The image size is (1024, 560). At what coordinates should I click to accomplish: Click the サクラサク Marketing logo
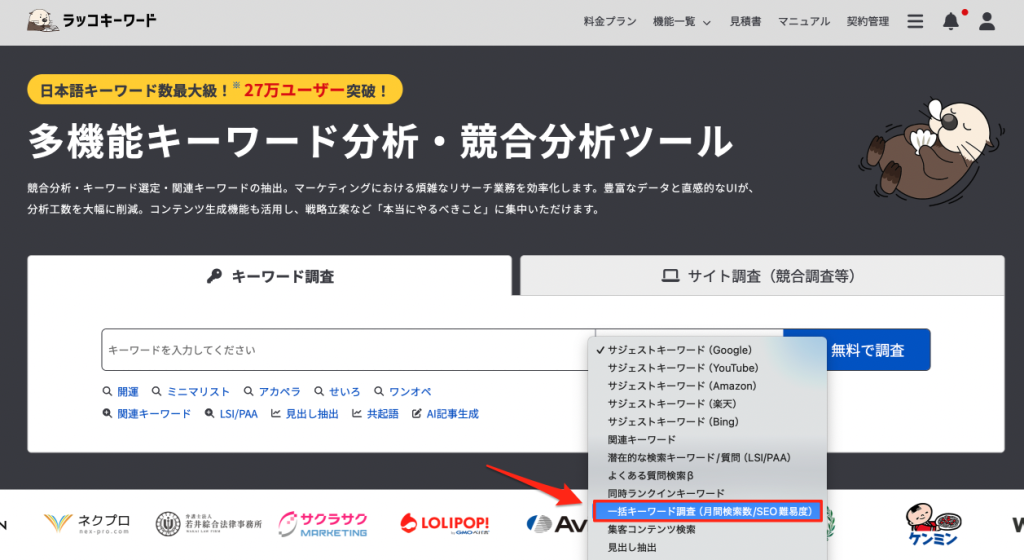coord(323,523)
